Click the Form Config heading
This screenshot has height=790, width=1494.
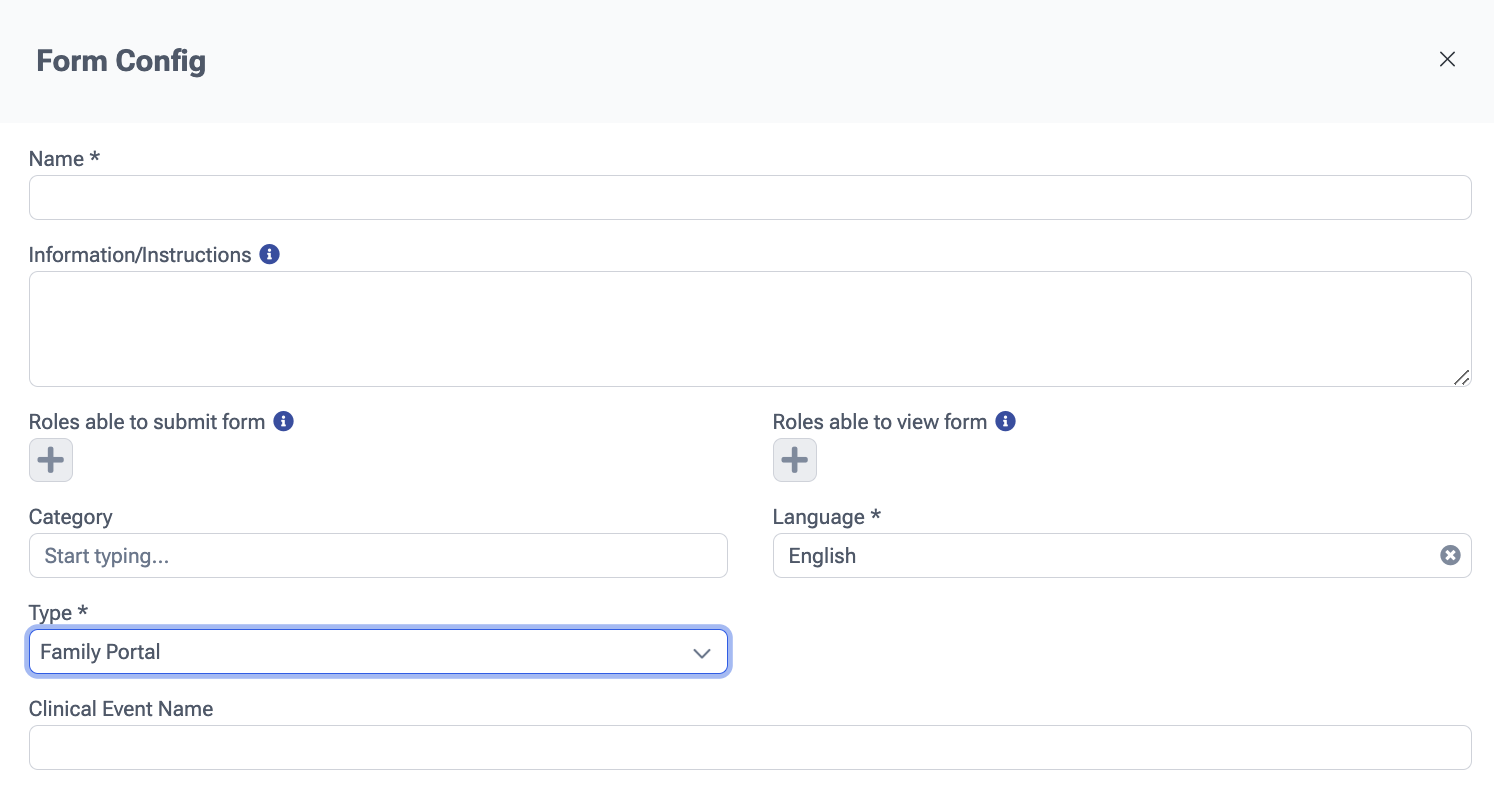pyautogui.click(x=121, y=61)
